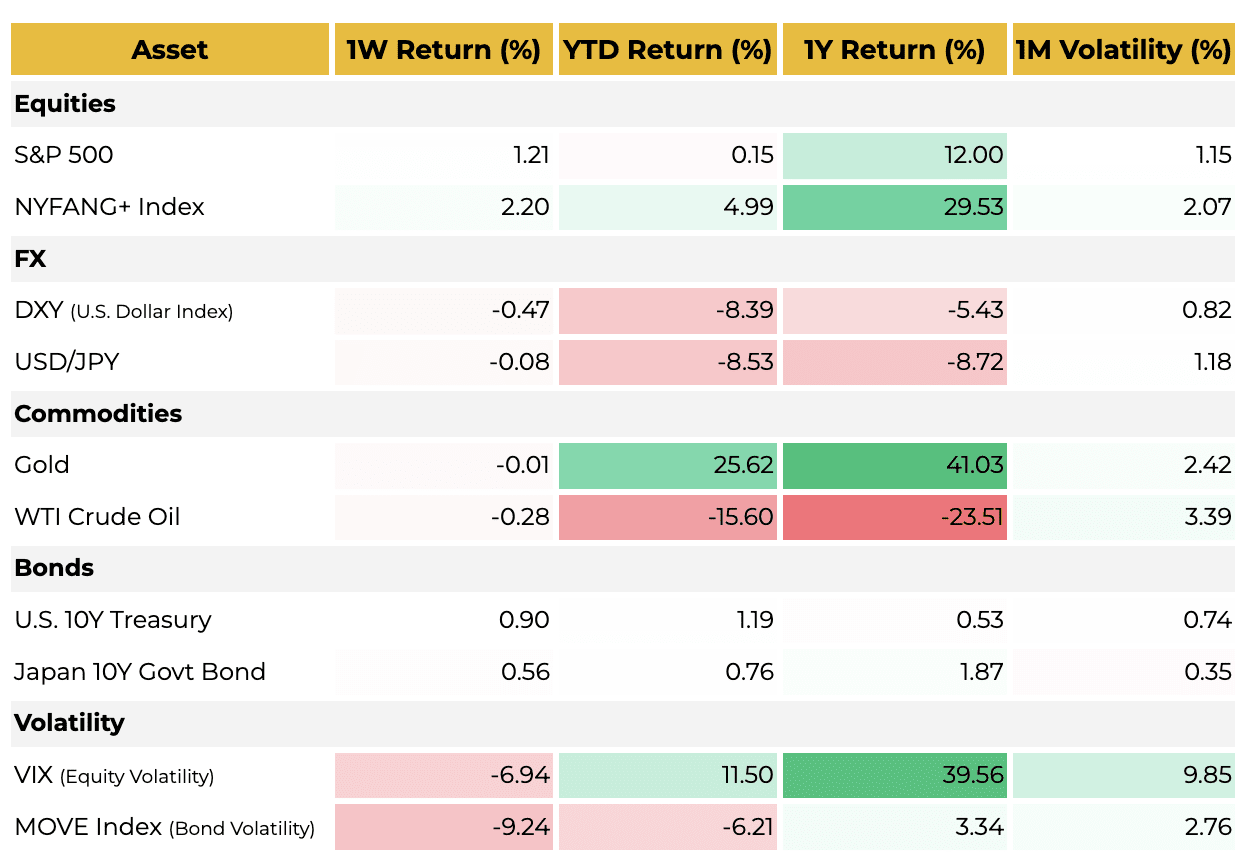1248x864 pixels.
Task: Select the Commodities section heading
Action: point(98,414)
